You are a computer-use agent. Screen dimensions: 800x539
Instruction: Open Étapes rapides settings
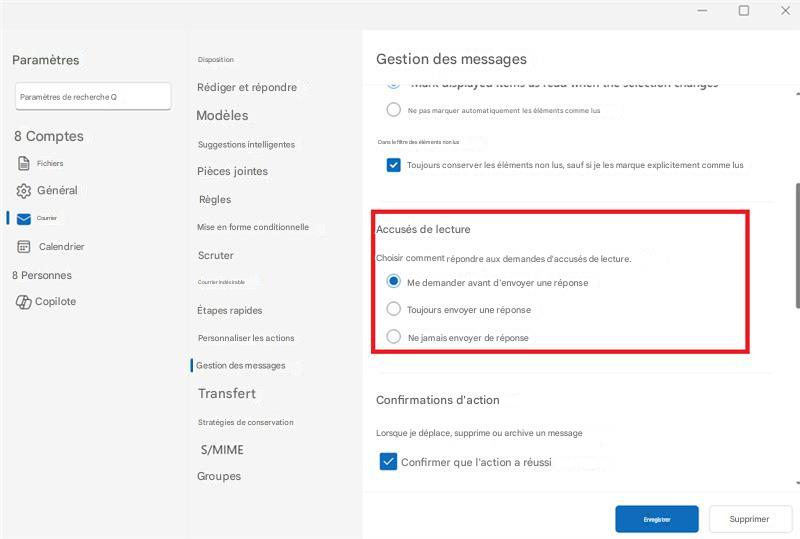tap(230, 310)
